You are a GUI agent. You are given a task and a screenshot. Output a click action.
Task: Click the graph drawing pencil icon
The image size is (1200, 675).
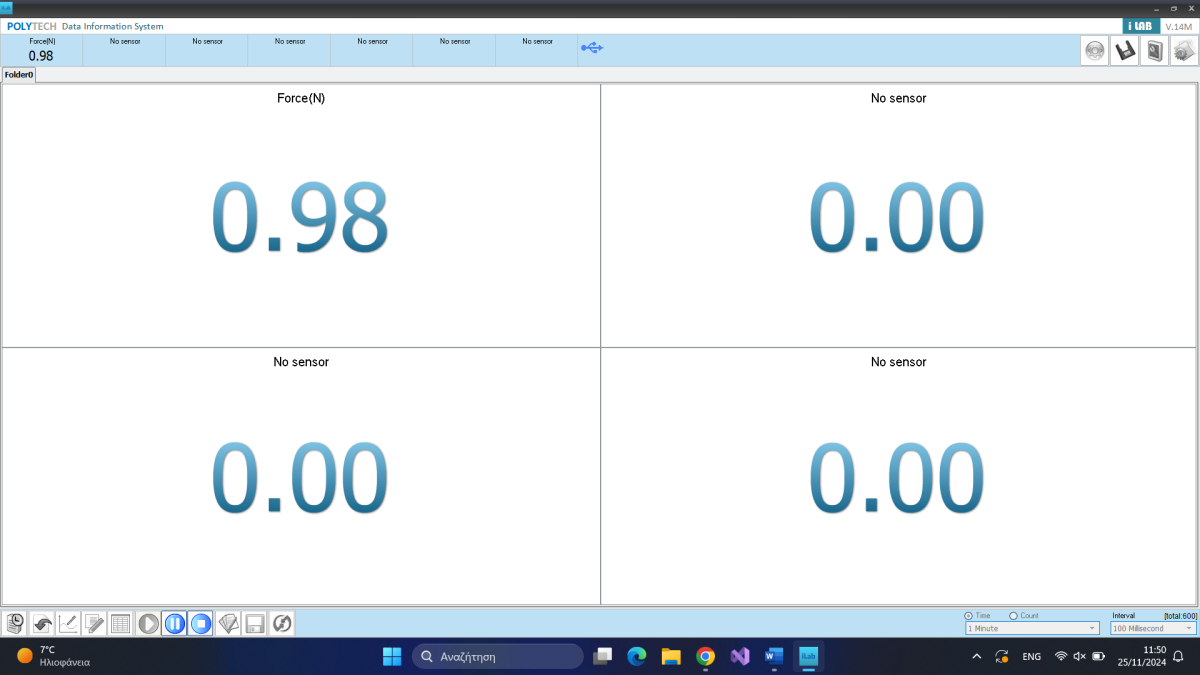[x=68, y=624]
